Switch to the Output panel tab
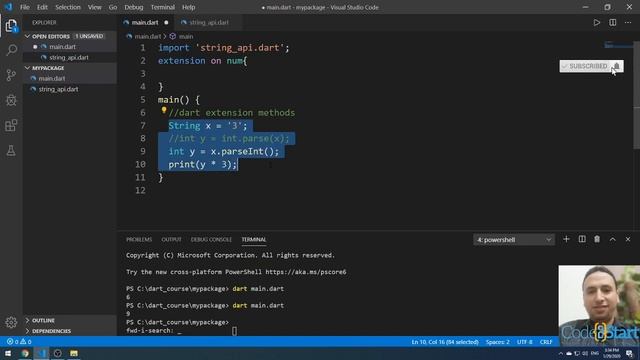640x360 pixels. click(x=171, y=240)
